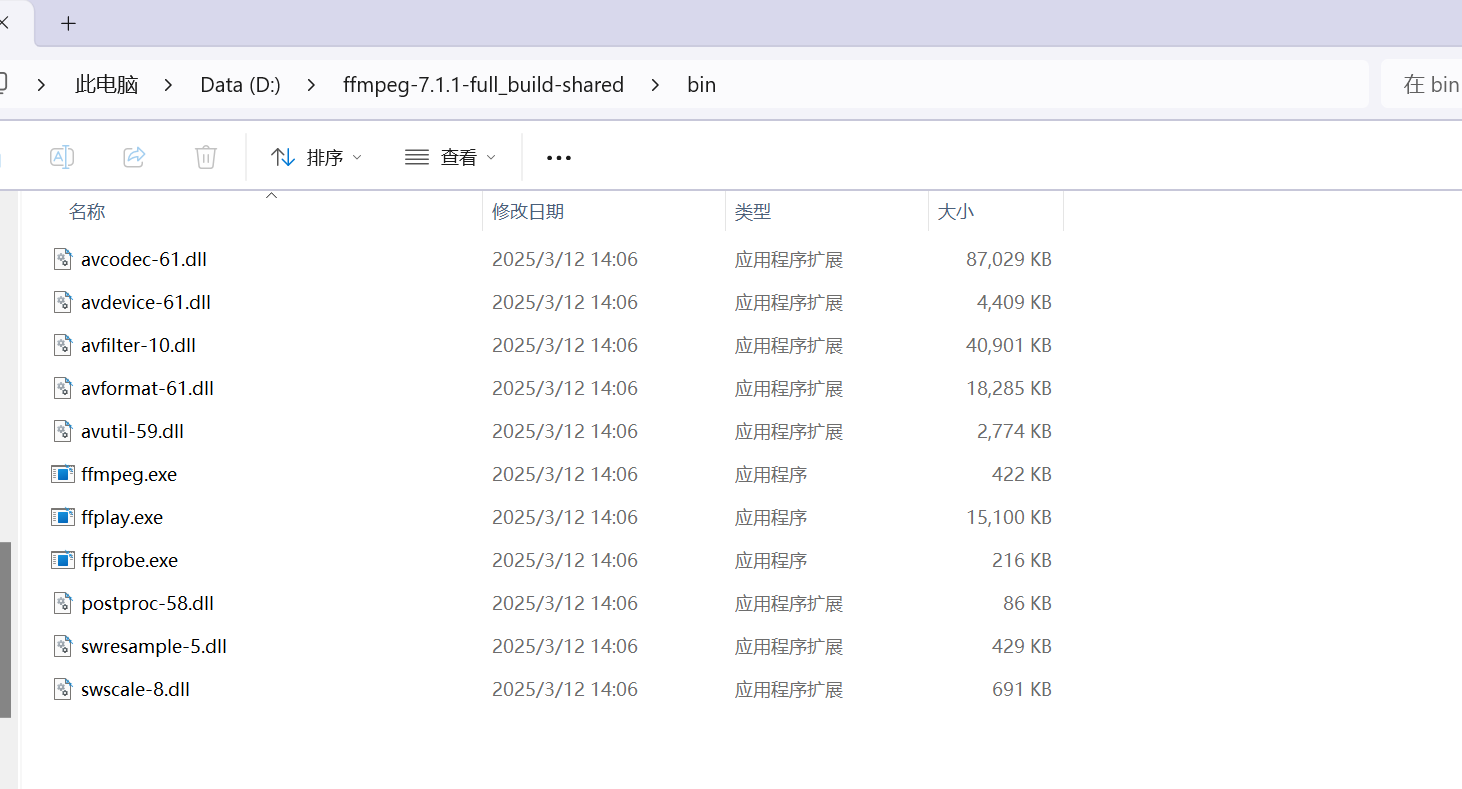Click the search box labeled 在 bin
The image size is (1462, 789).
pos(1421,84)
